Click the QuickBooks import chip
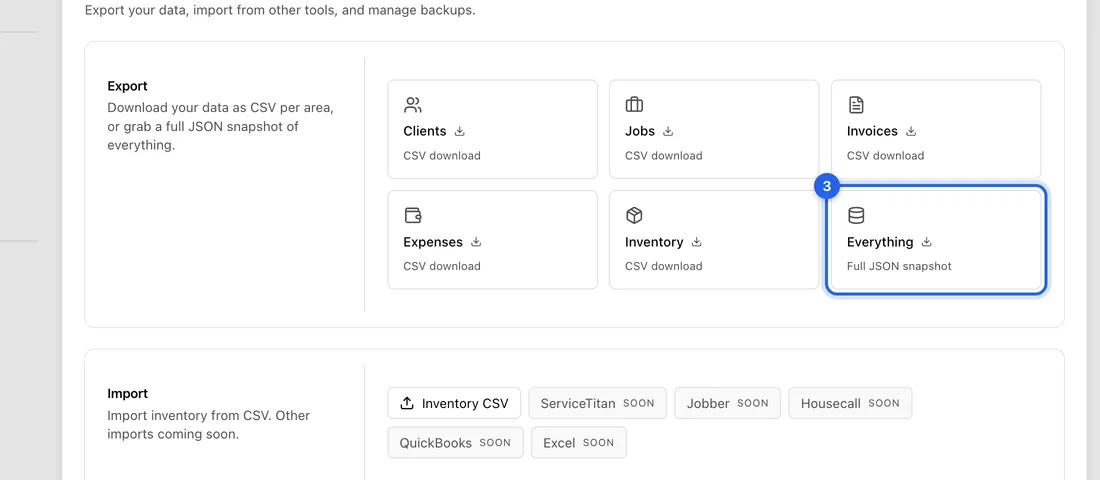The width and height of the screenshot is (1100, 480). 455,443
